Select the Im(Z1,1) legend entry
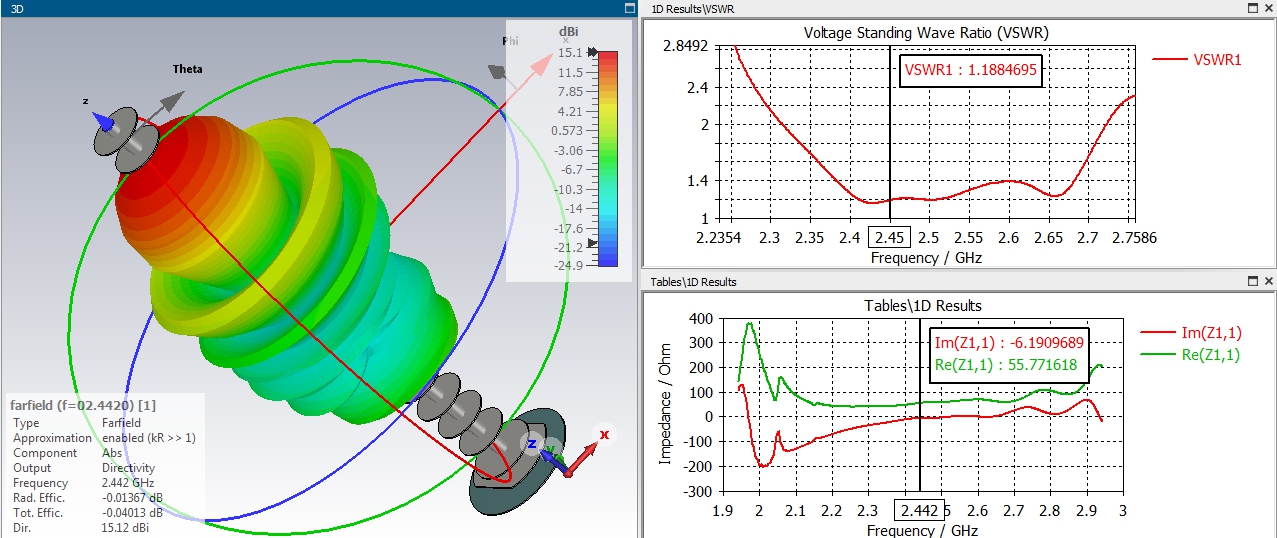 pyautogui.click(x=1190, y=334)
